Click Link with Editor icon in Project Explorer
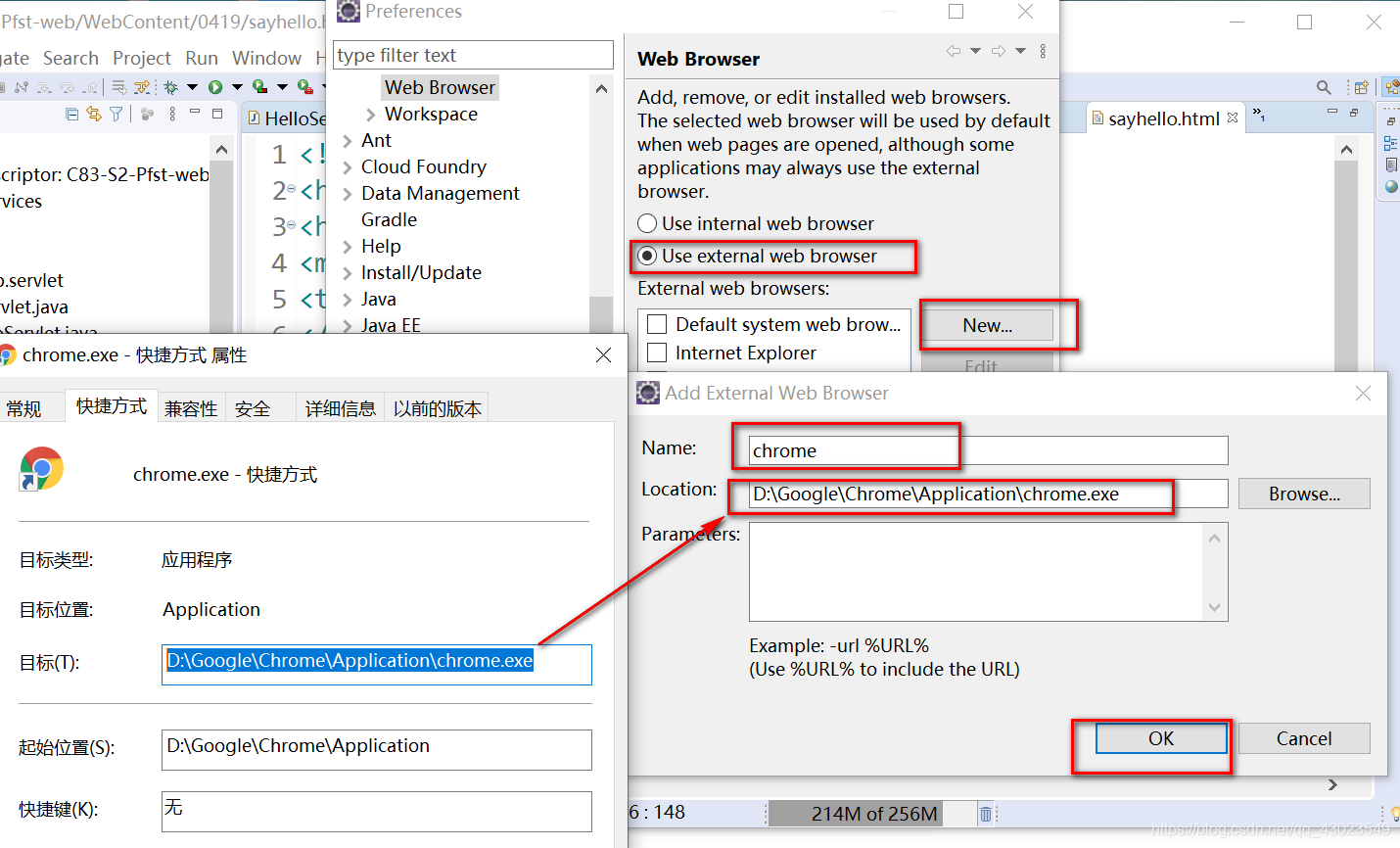Screen dimensions: 1400x848 pos(94,114)
